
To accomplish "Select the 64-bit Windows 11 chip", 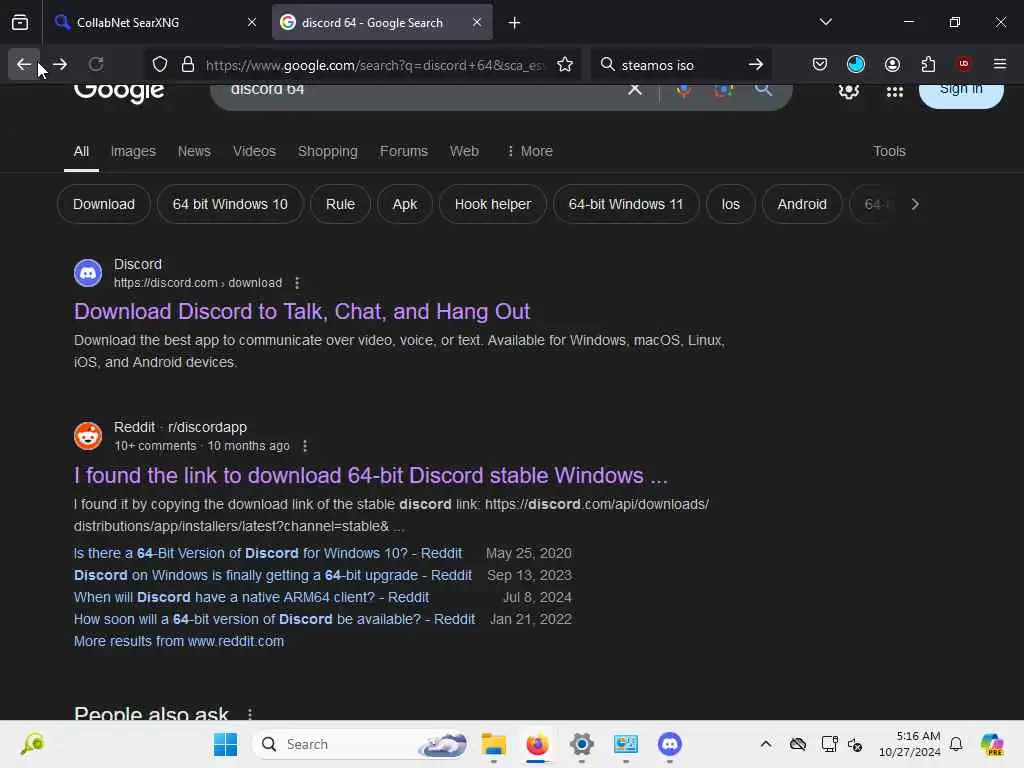I will coord(626,204).
